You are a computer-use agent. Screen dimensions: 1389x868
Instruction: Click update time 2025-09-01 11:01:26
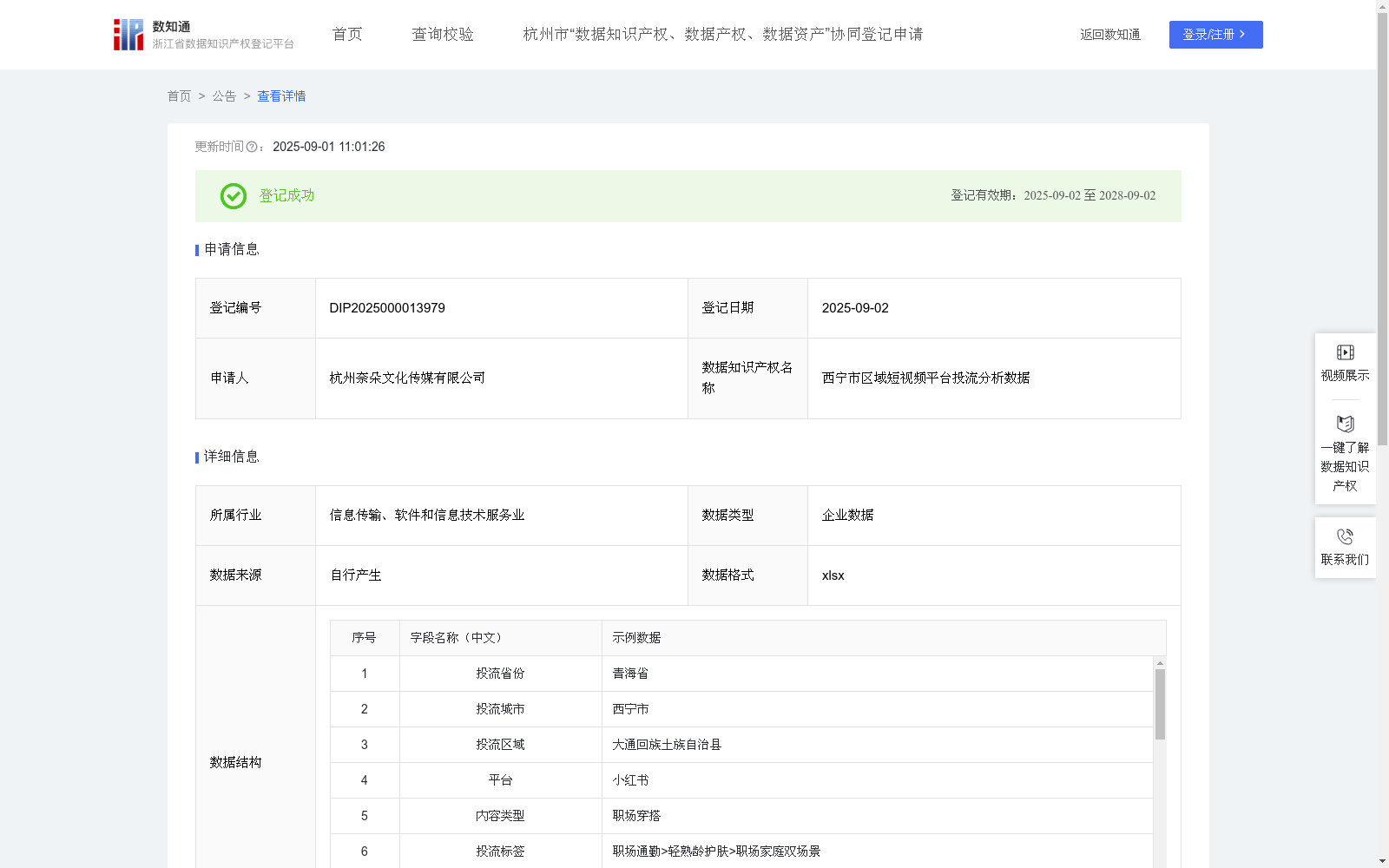tap(329, 147)
